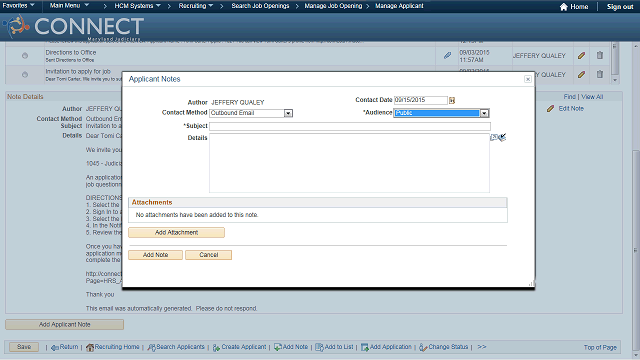
Task: Click the Details pop-out expand icon
Action: click(493, 138)
